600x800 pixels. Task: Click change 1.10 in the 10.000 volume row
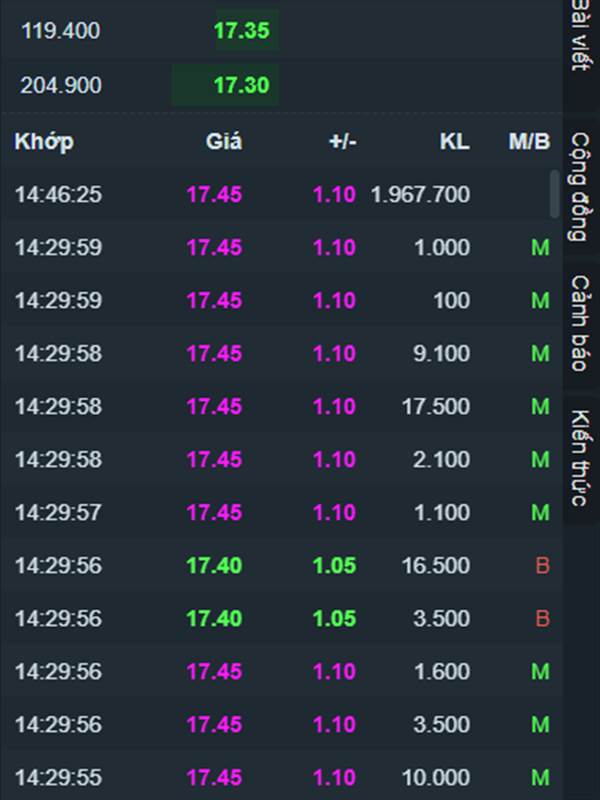(x=334, y=778)
